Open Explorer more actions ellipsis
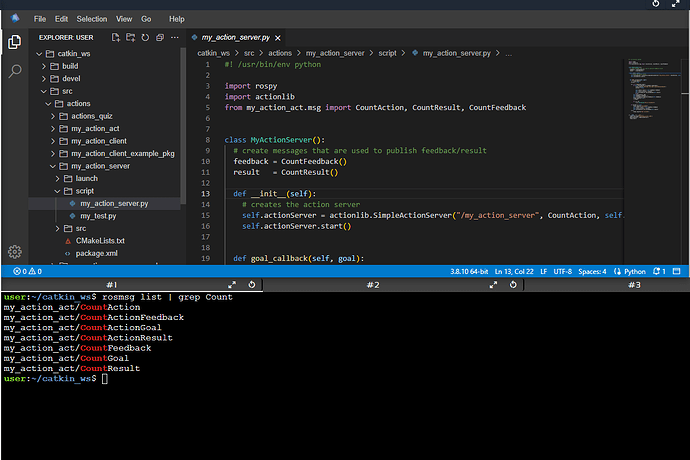The image size is (690, 460). [175, 37]
